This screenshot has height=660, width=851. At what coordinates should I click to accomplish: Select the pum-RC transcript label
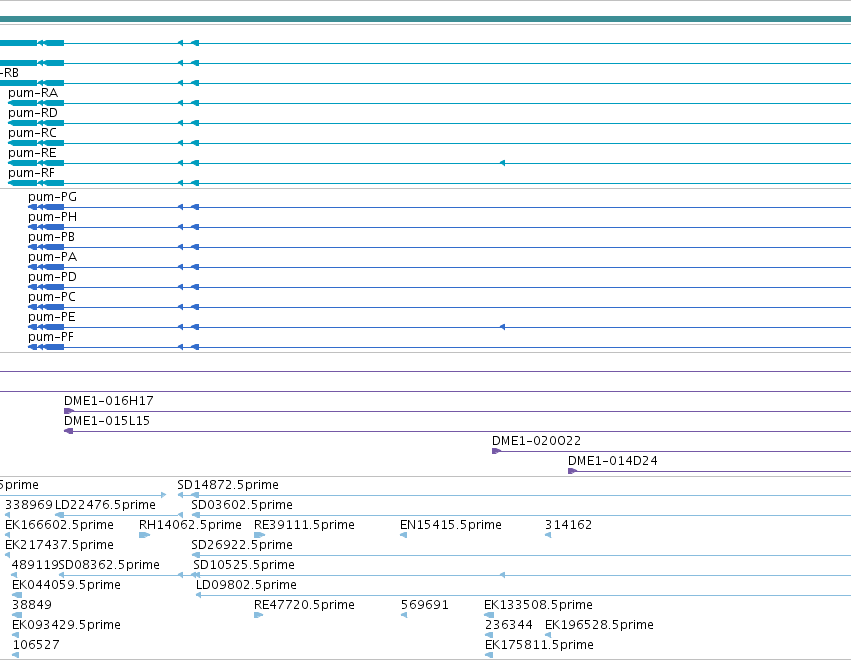32,133
